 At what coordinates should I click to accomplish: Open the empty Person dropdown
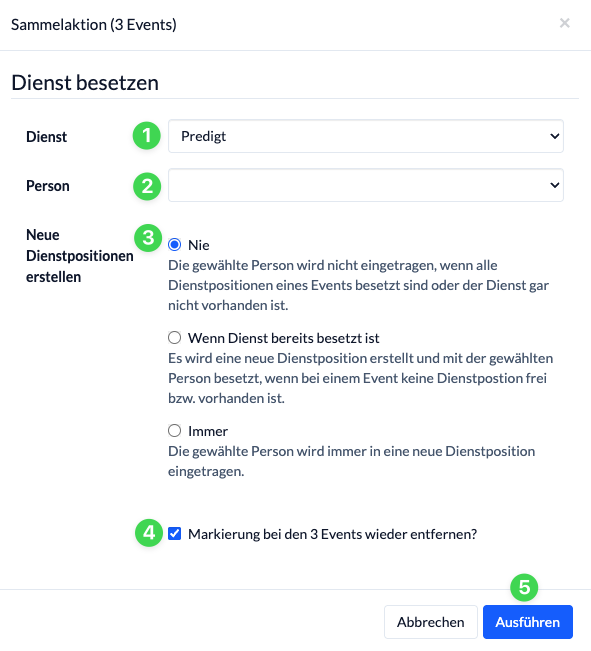pos(365,185)
